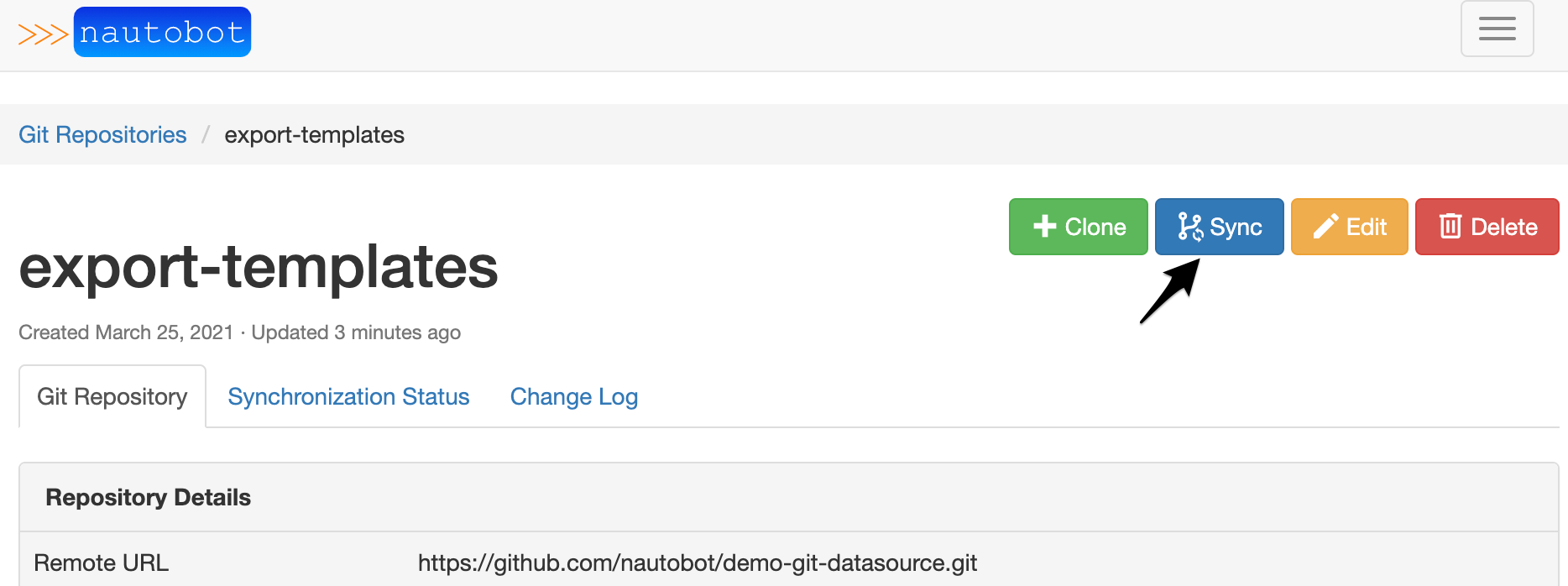Click the blue nautobot wordmark logo
Image resolution: width=1568 pixels, height=586 pixels.
coord(162,32)
